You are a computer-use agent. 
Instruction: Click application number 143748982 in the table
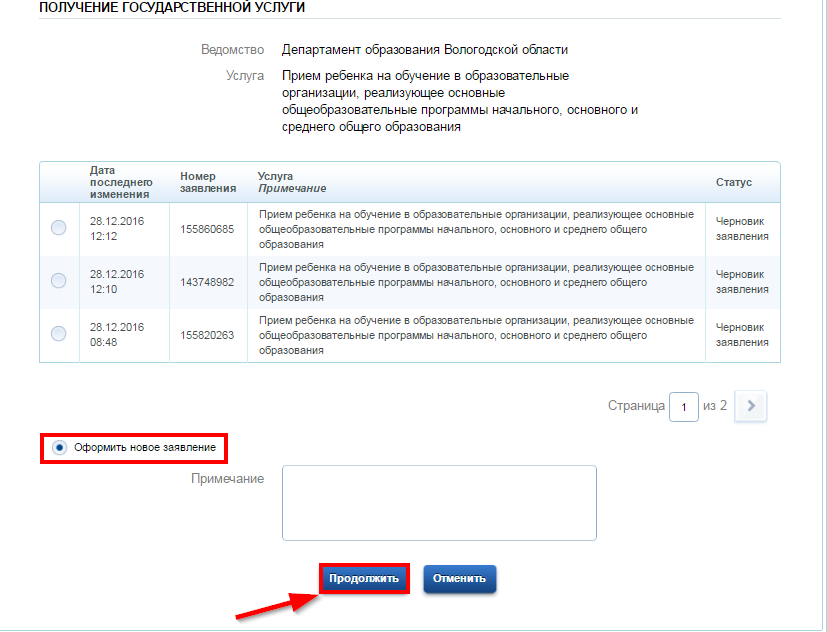[x=207, y=282]
